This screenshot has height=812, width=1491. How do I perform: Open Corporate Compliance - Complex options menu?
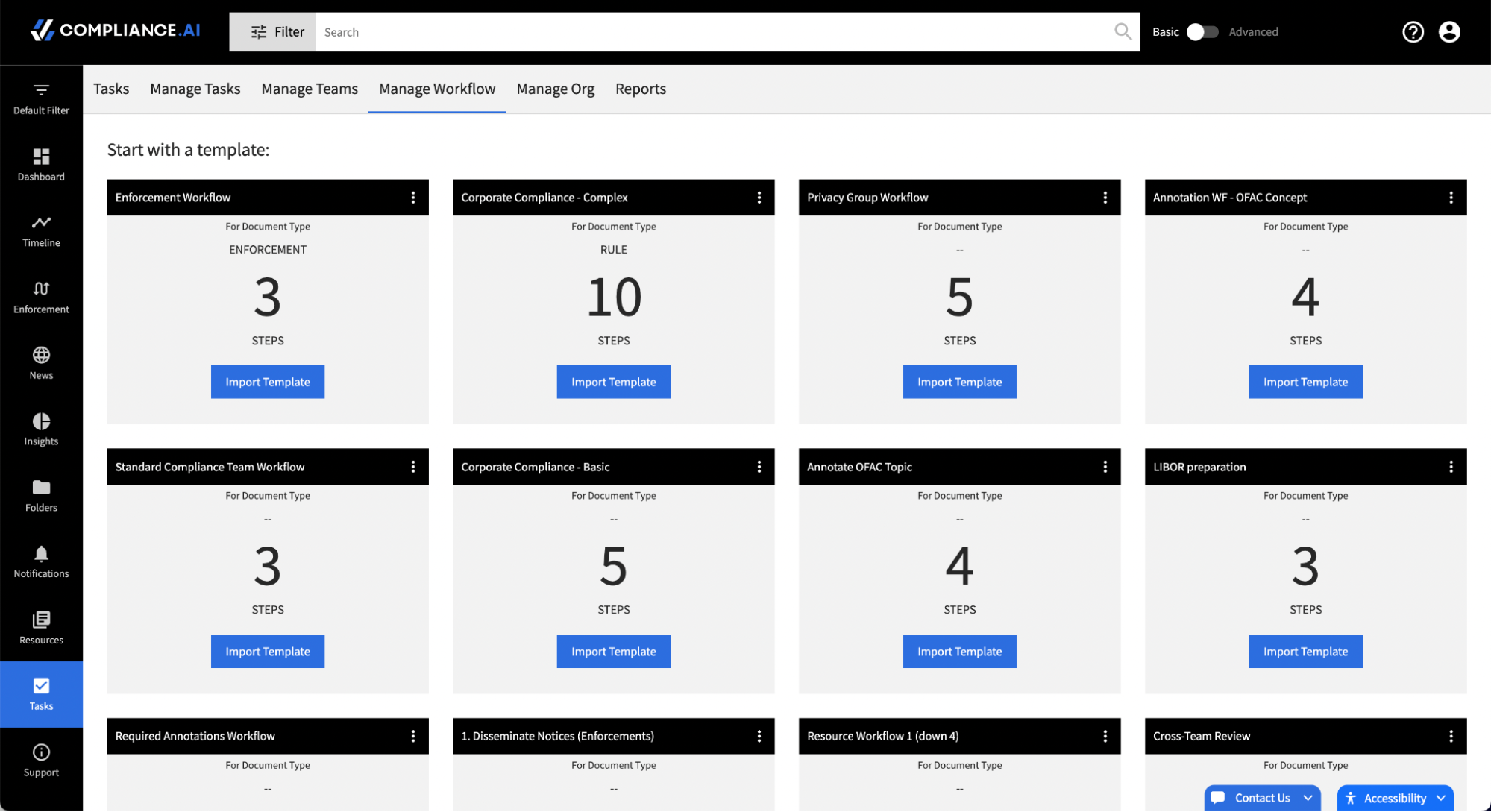coord(759,198)
